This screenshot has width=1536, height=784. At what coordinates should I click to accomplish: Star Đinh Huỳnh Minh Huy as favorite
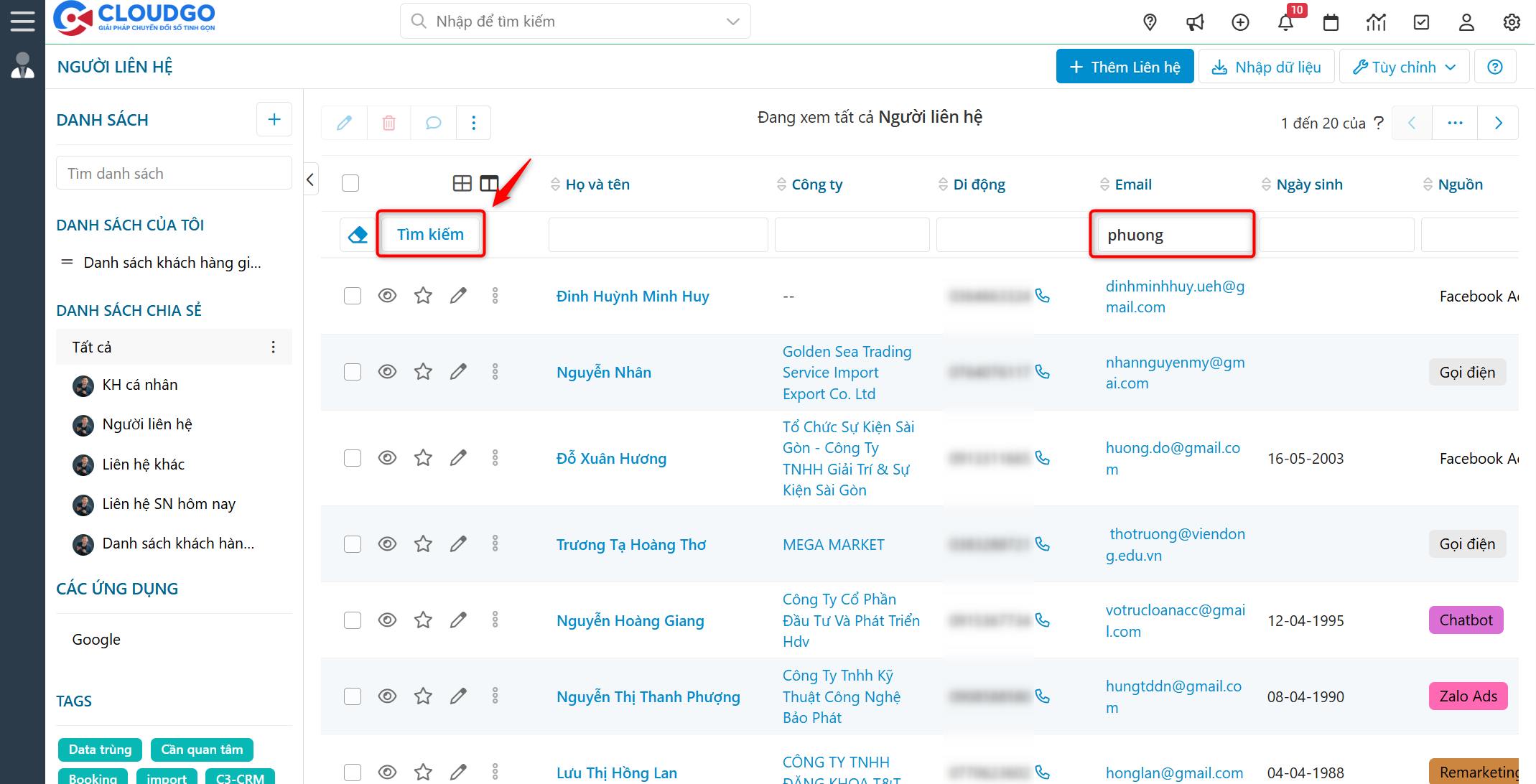[x=423, y=295]
